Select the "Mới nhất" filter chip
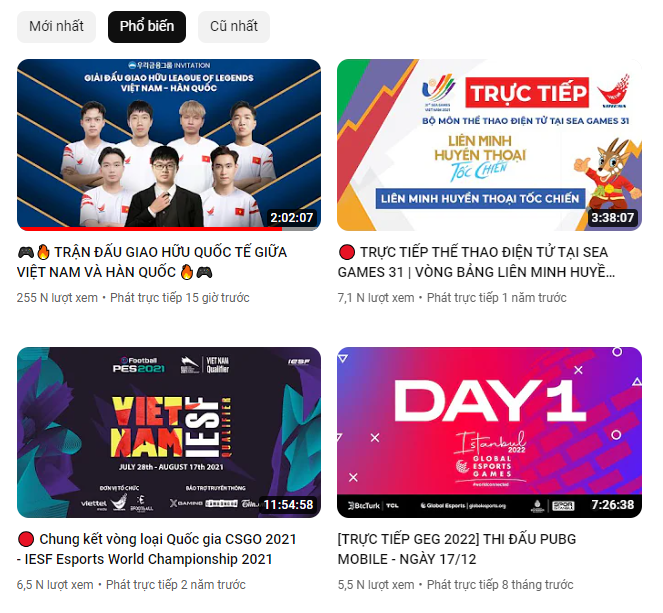This screenshot has width=663, height=613. coord(56,27)
